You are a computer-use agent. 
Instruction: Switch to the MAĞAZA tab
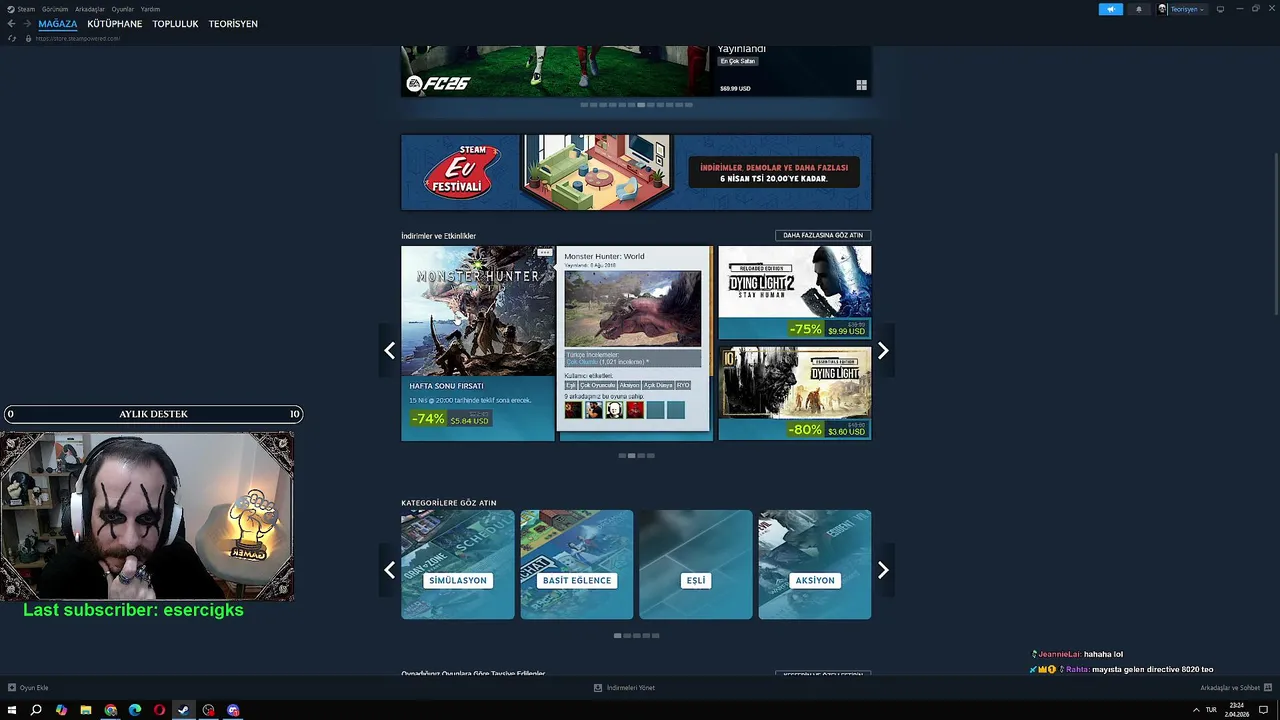[x=57, y=24]
